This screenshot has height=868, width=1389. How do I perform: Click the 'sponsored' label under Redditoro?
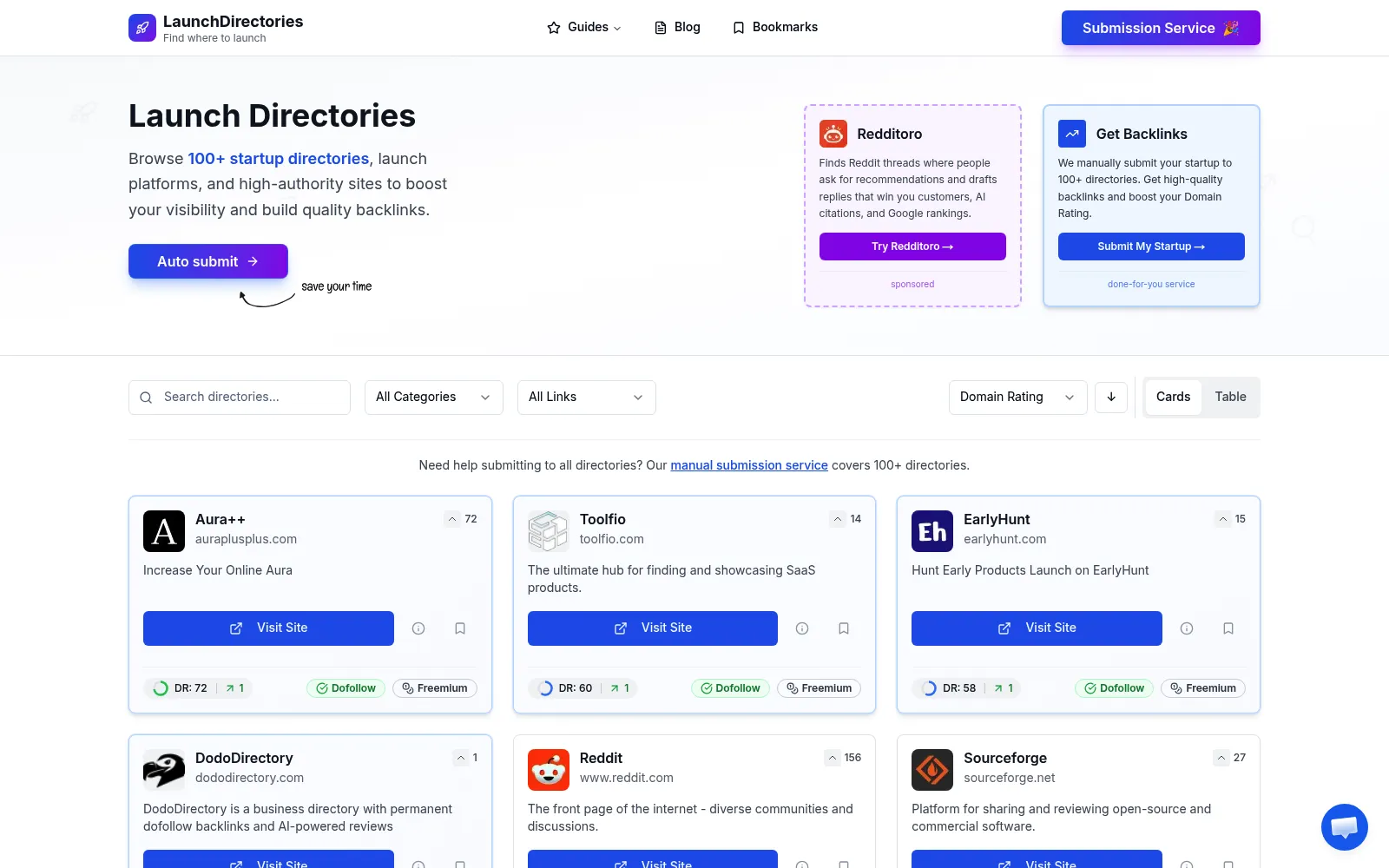912,284
